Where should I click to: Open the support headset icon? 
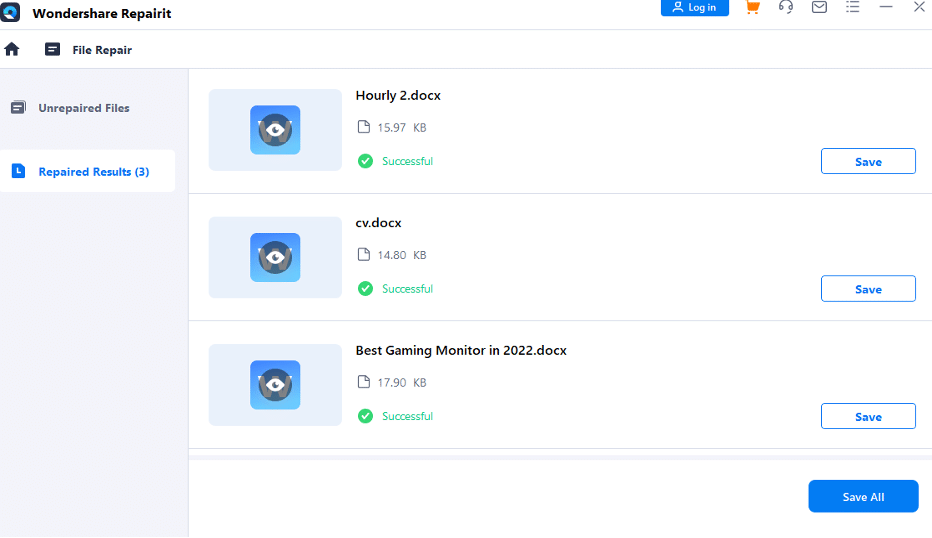pos(786,7)
